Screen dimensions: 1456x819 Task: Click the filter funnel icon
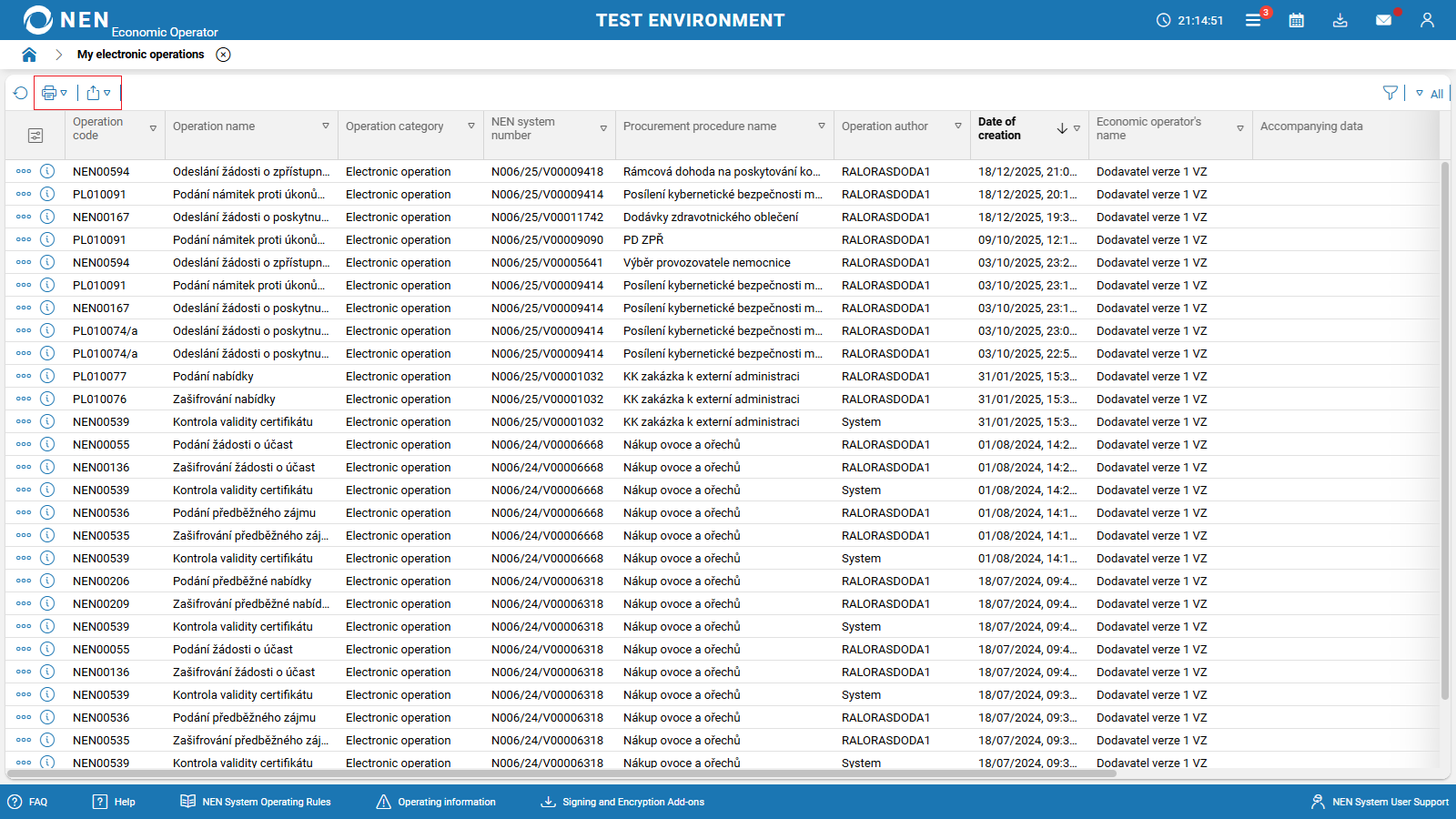pyautogui.click(x=1390, y=93)
